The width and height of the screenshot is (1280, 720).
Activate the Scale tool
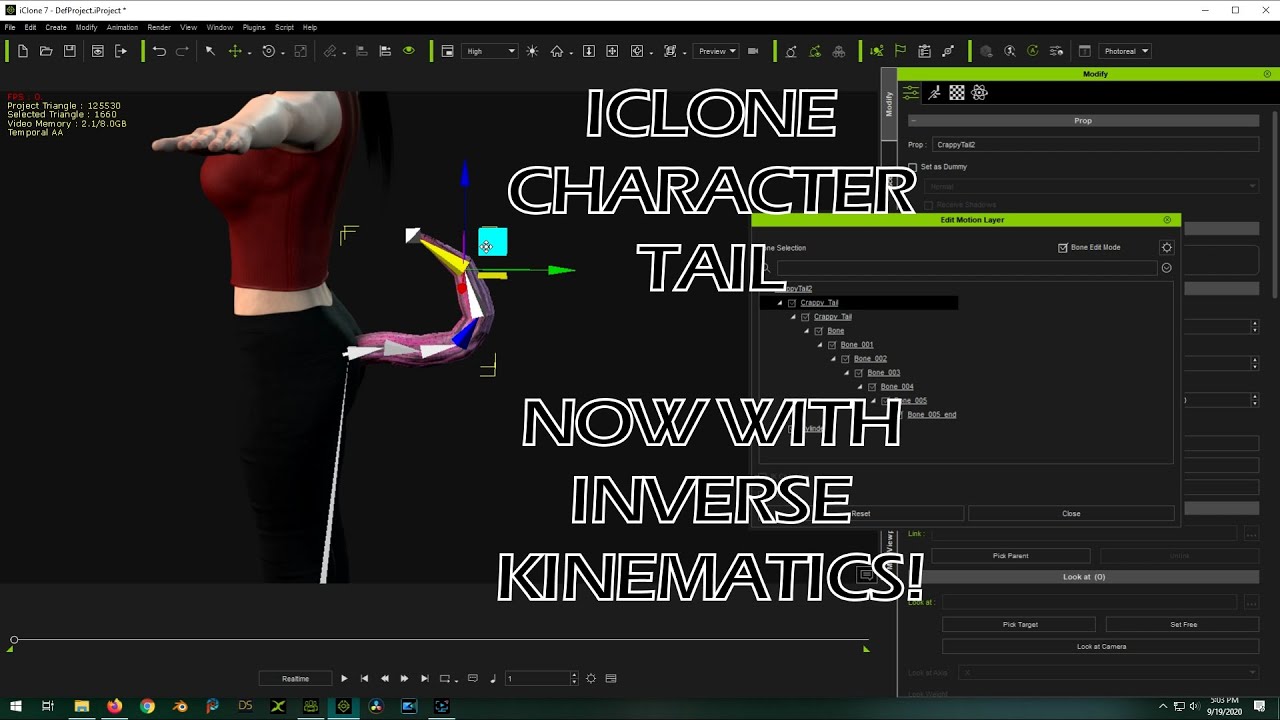click(299, 51)
